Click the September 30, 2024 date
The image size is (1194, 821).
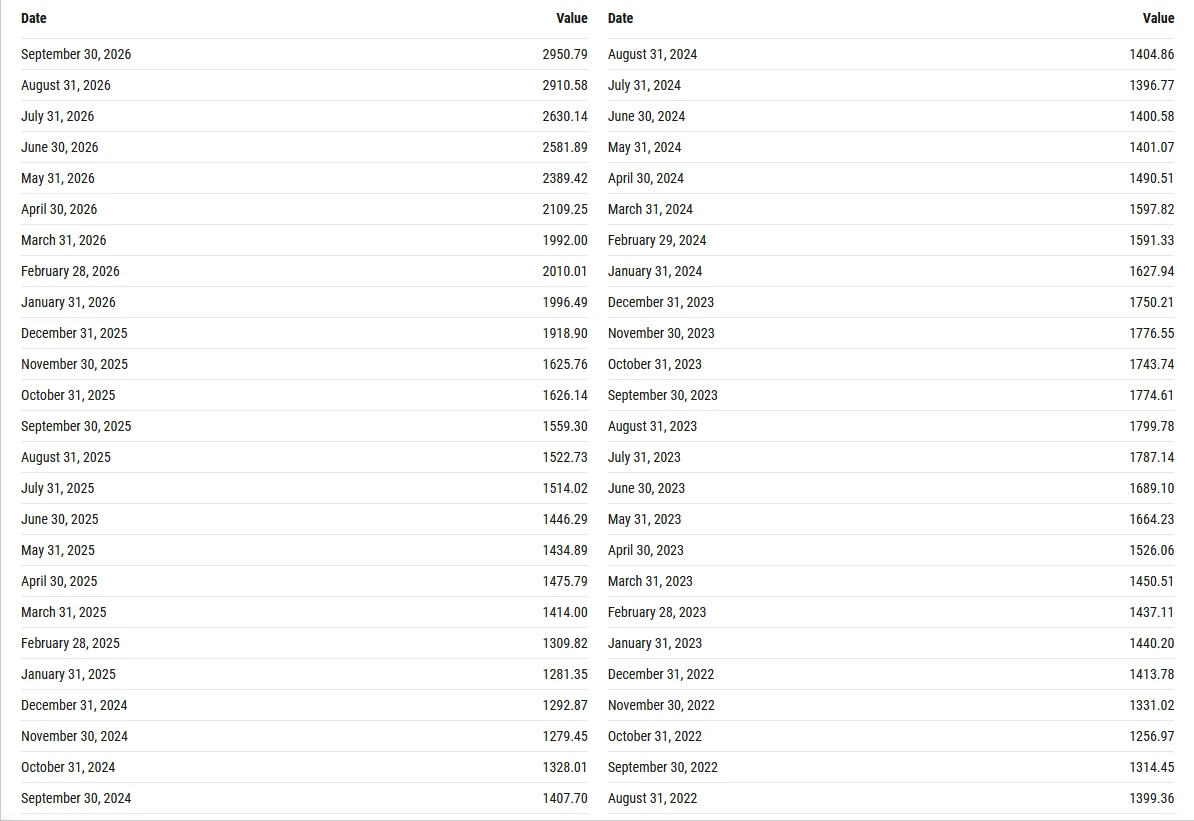[x=76, y=798]
